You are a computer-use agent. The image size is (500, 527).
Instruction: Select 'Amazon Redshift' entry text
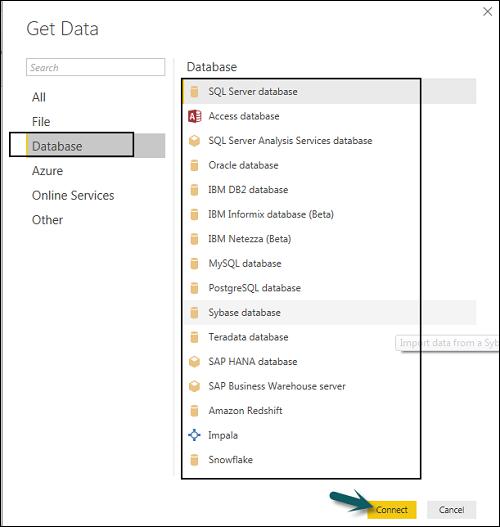click(x=245, y=411)
